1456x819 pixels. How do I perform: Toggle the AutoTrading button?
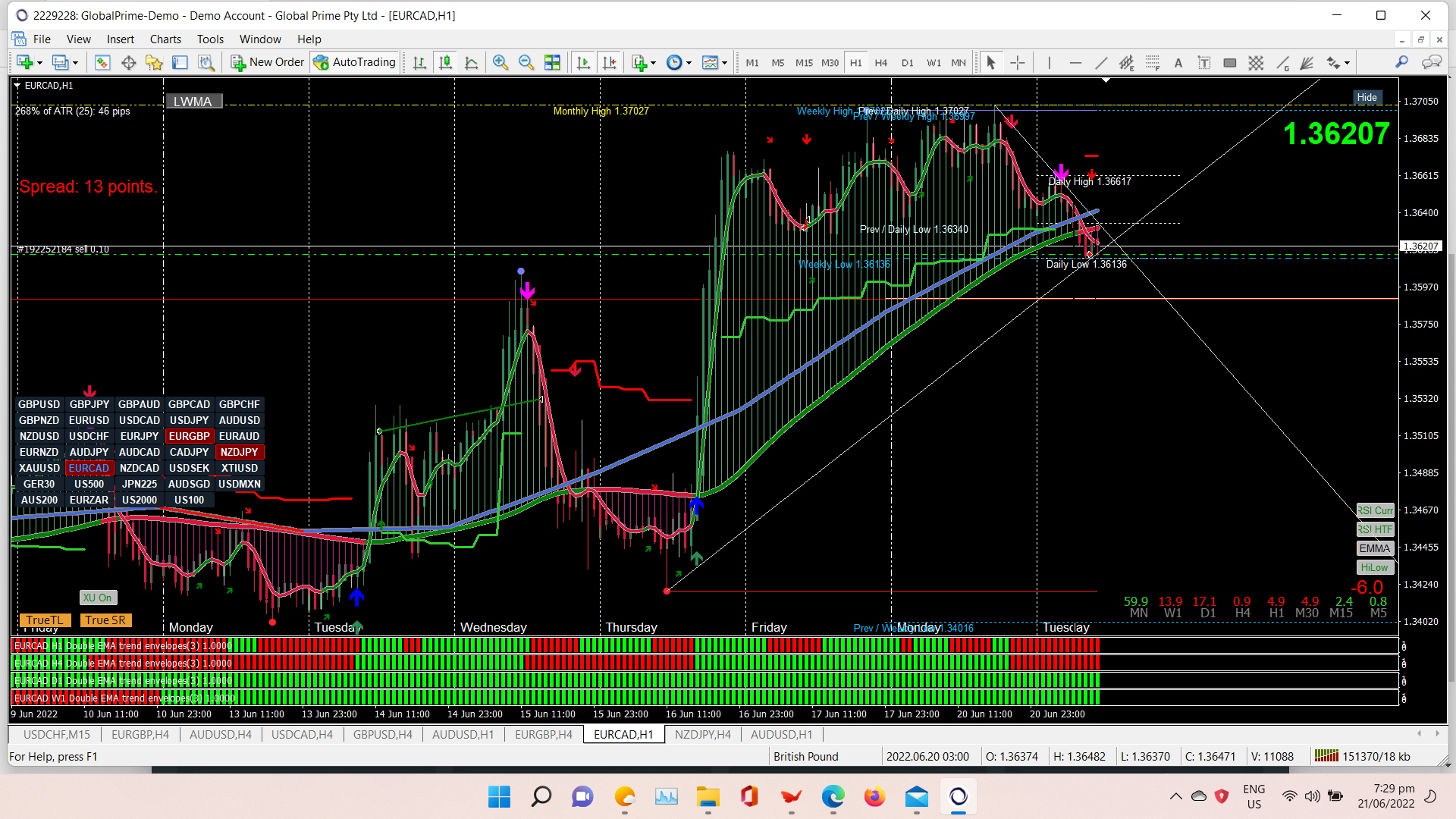click(354, 62)
